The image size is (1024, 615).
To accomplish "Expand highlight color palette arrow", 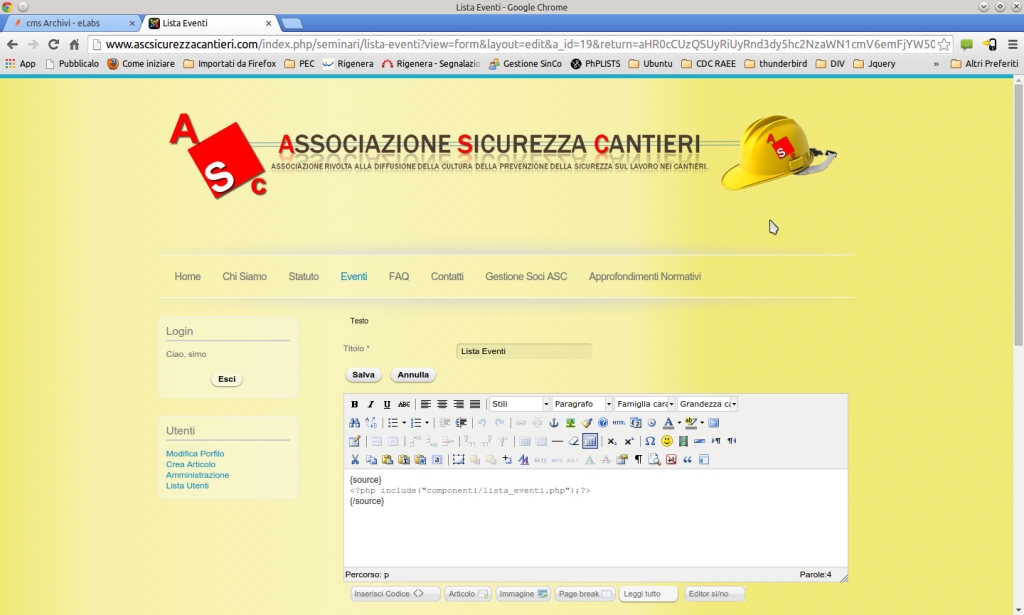I will point(702,422).
